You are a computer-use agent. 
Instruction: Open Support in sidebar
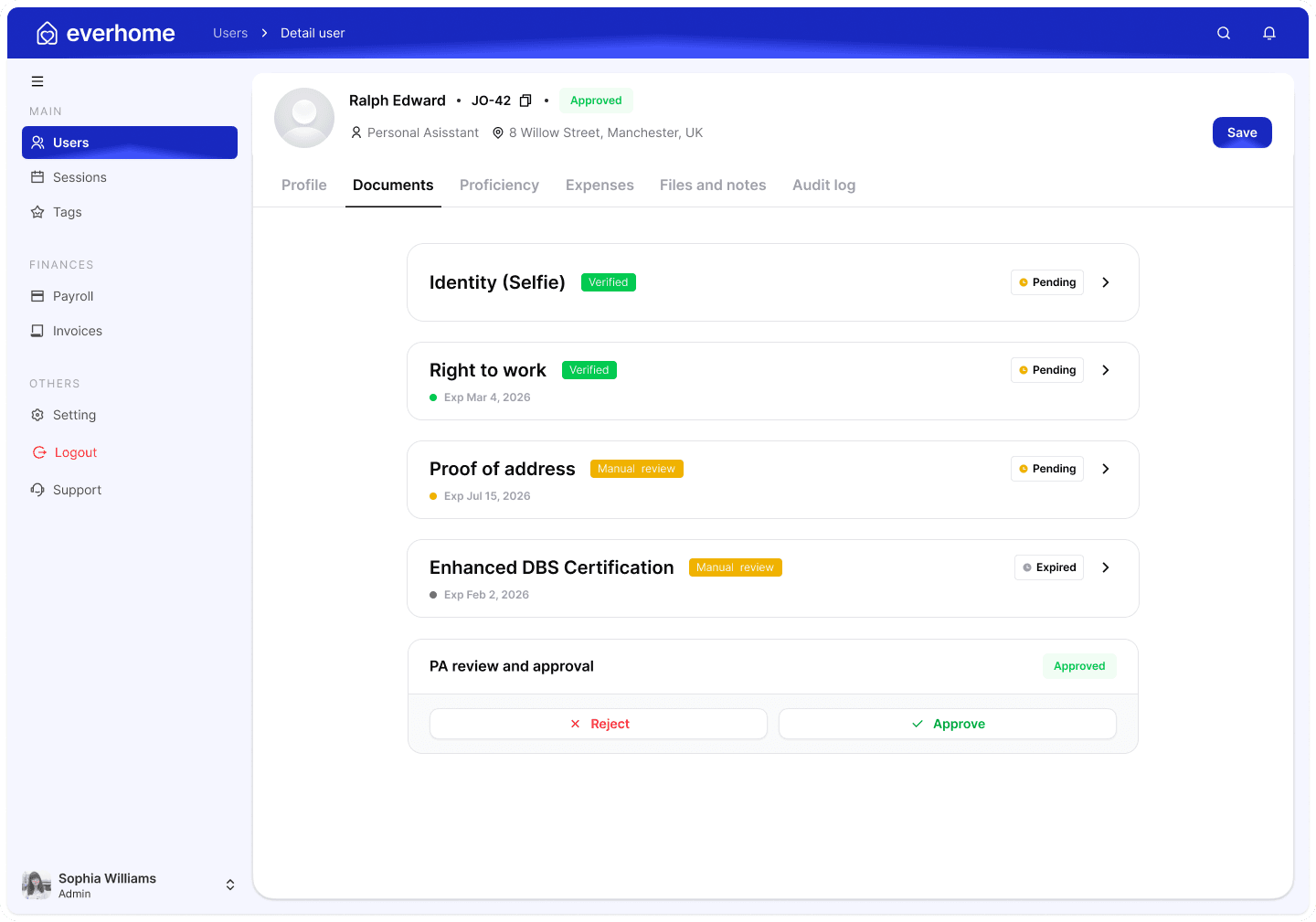click(x=130, y=490)
